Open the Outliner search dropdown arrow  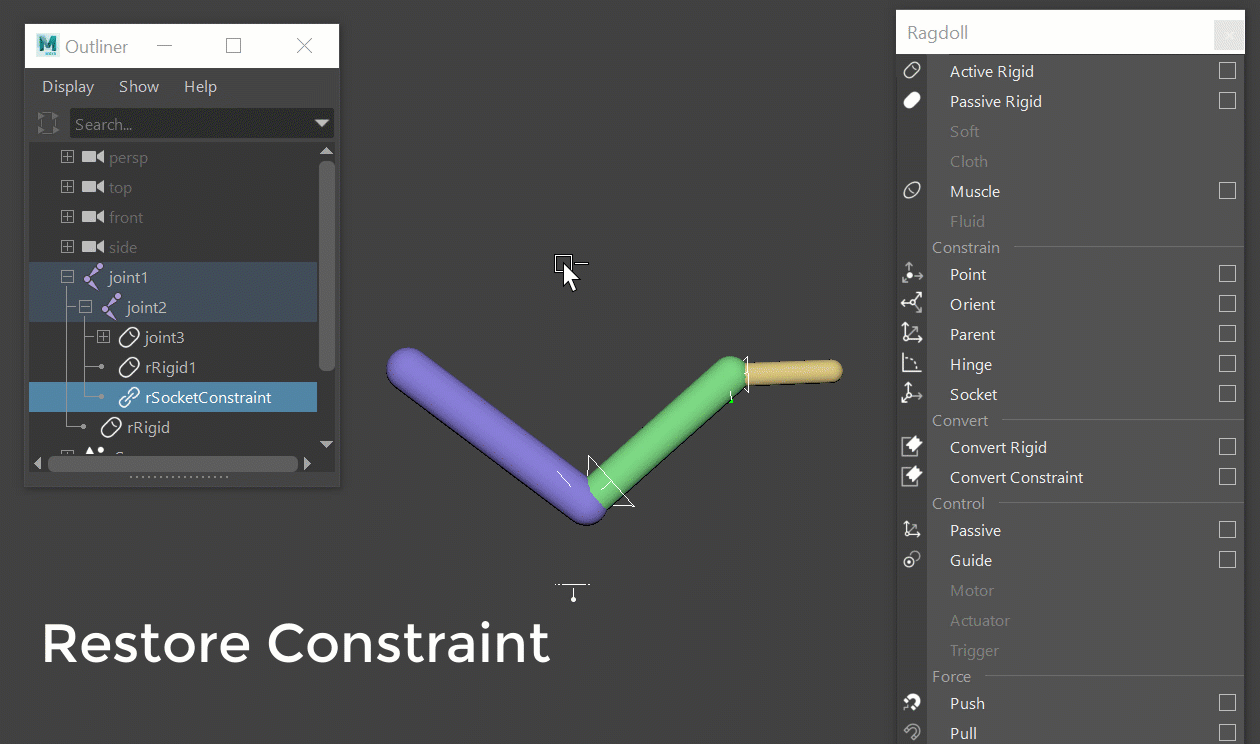(321, 124)
